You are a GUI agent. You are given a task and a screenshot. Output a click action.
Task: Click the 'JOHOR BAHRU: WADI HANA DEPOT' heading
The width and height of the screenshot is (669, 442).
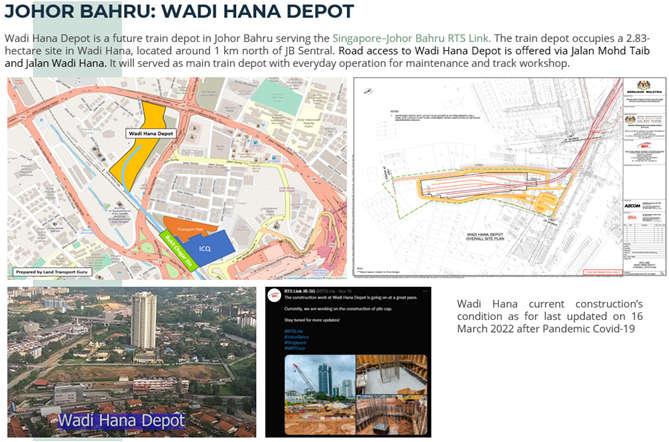[179, 12]
